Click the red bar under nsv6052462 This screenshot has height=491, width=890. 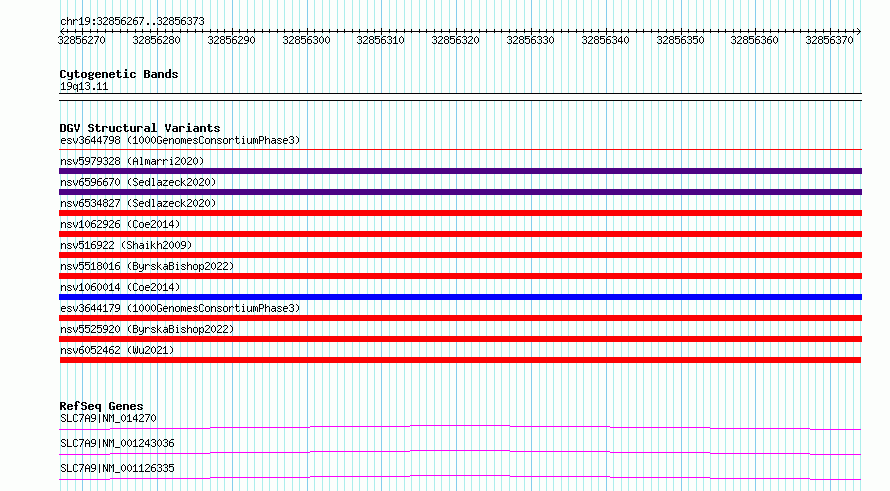tap(460, 360)
